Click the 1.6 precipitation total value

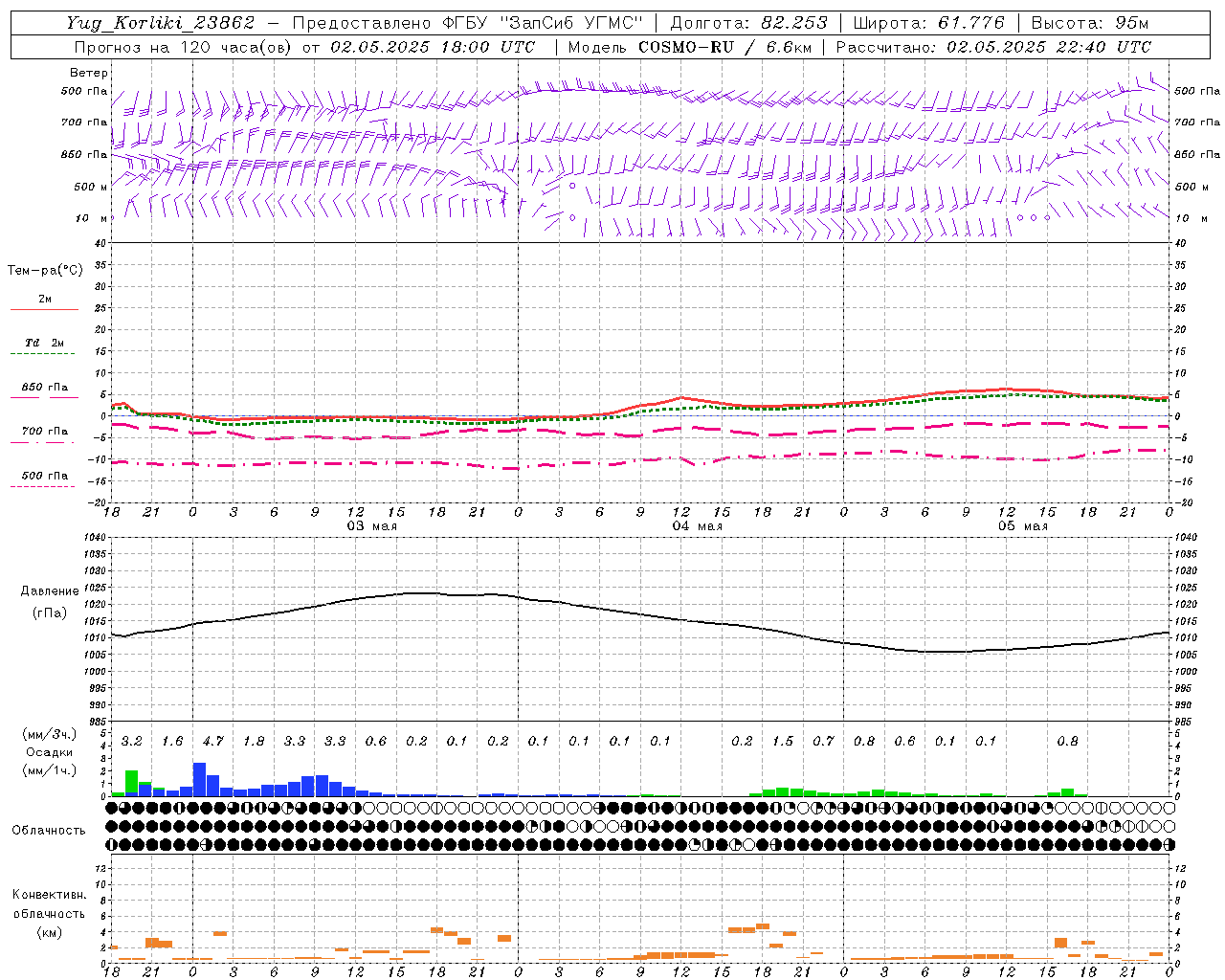tap(172, 742)
